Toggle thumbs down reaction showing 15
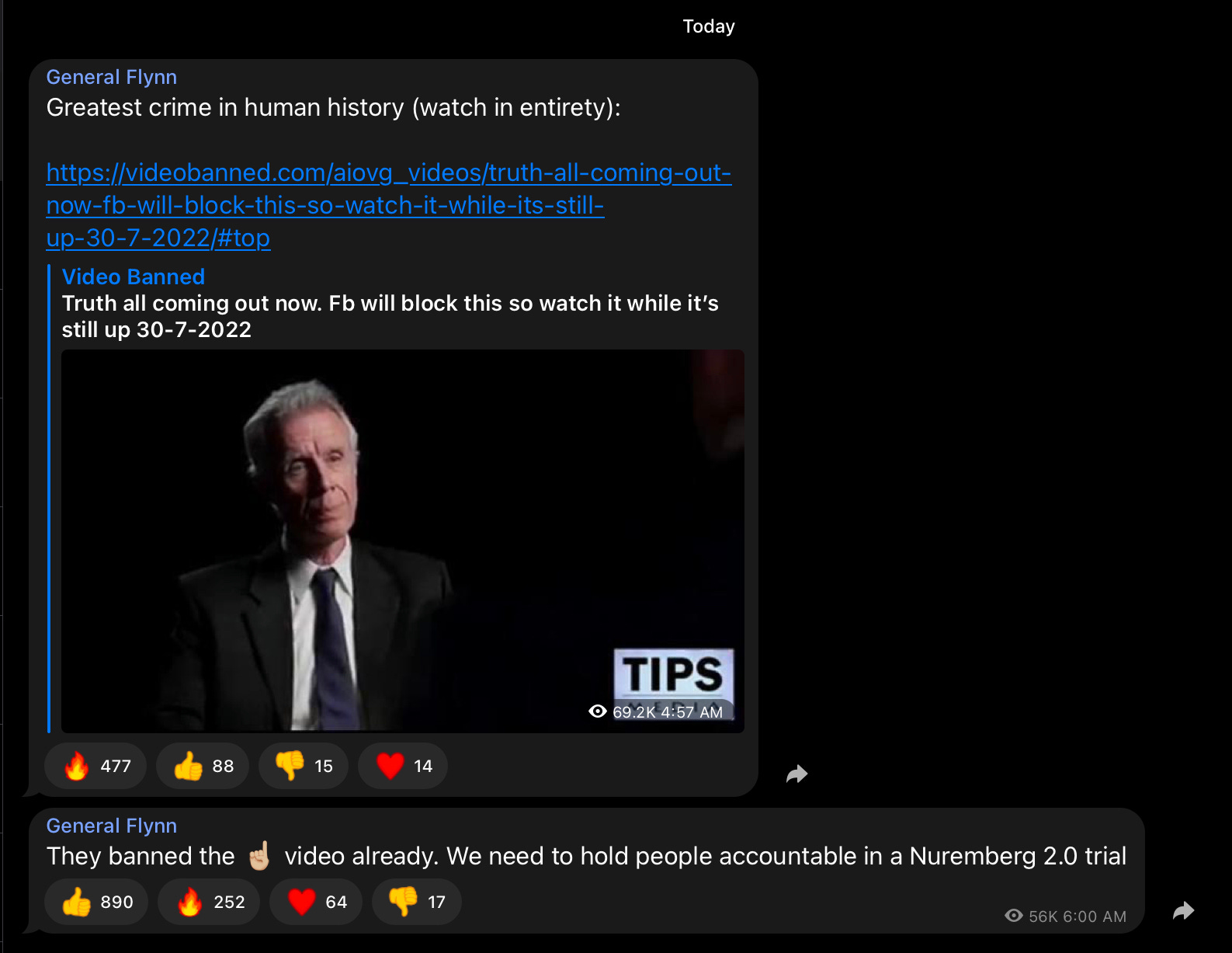This screenshot has height=953, width=1232. point(304,766)
